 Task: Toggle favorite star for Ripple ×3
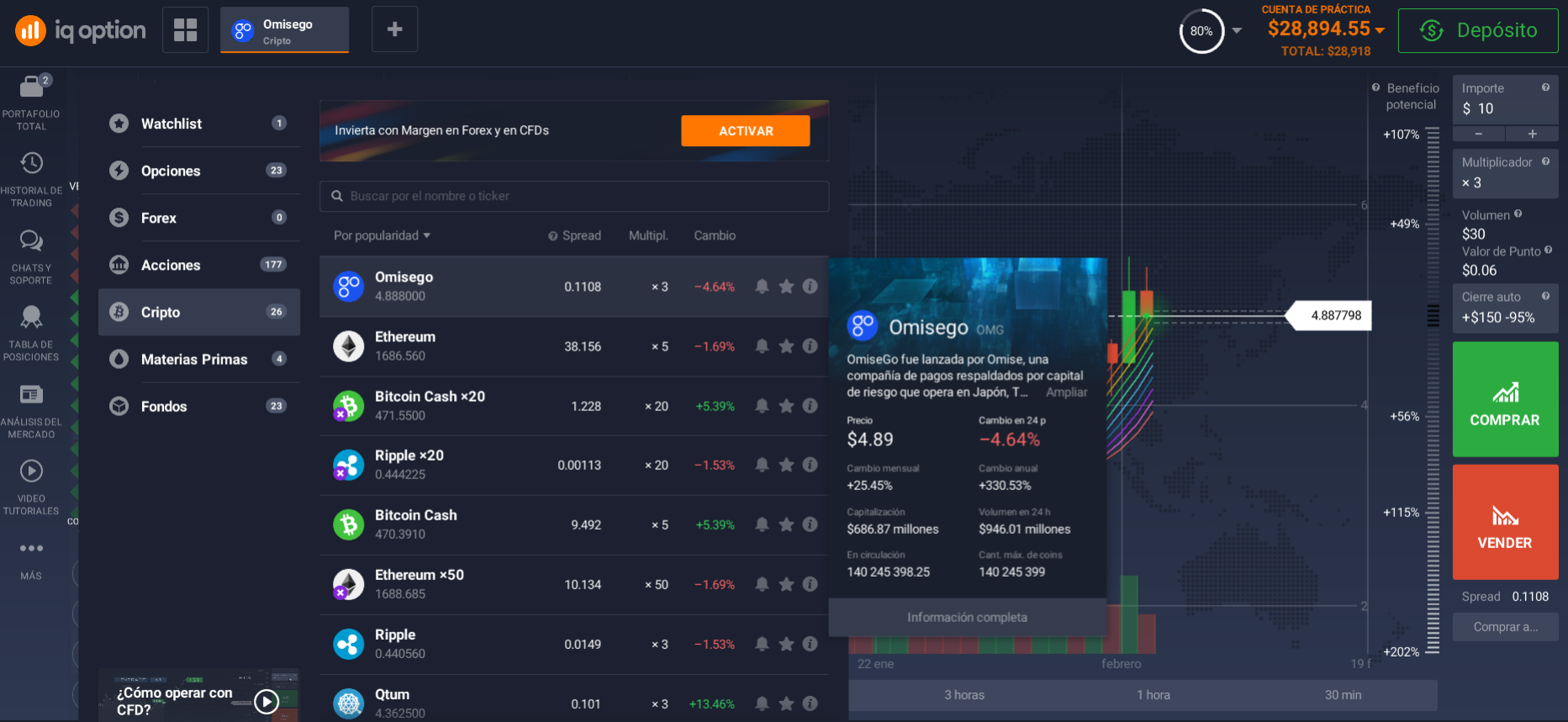[x=786, y=644]
